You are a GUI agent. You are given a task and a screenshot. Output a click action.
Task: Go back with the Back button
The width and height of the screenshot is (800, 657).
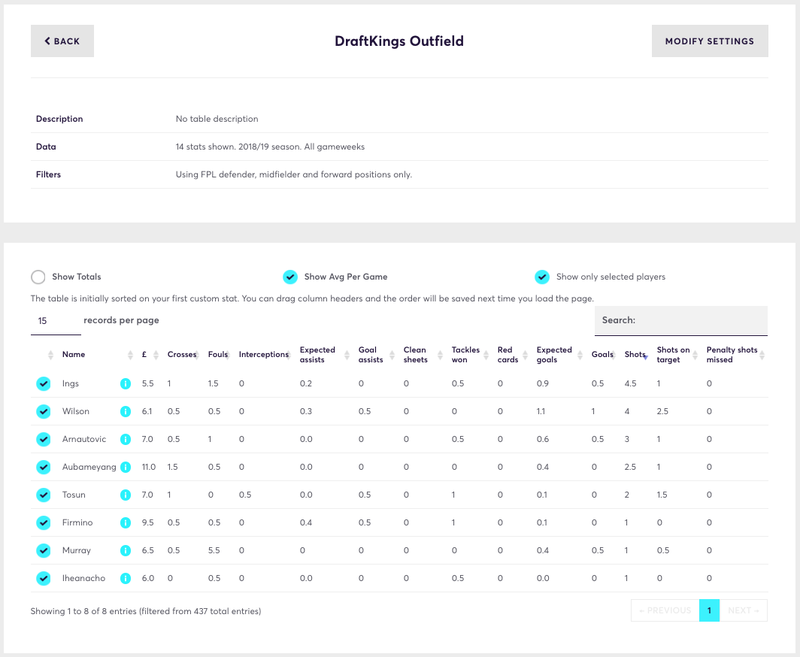pos(62,41)
